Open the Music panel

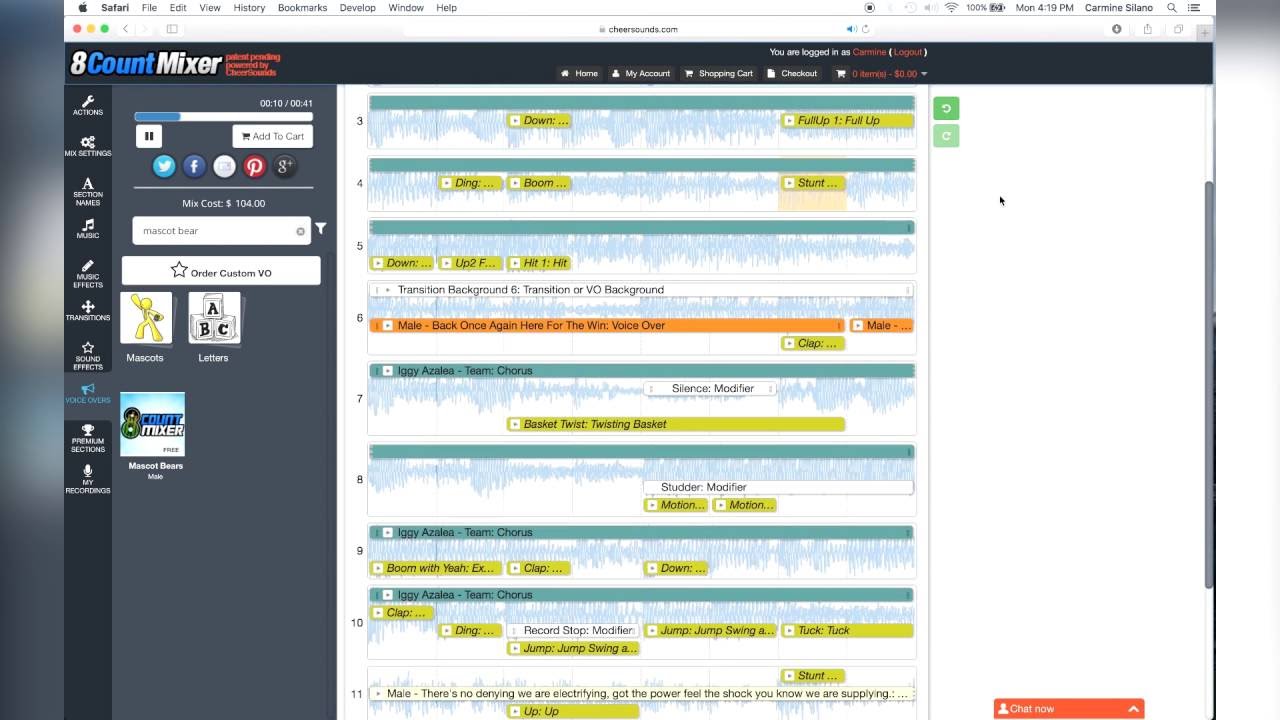88,229
